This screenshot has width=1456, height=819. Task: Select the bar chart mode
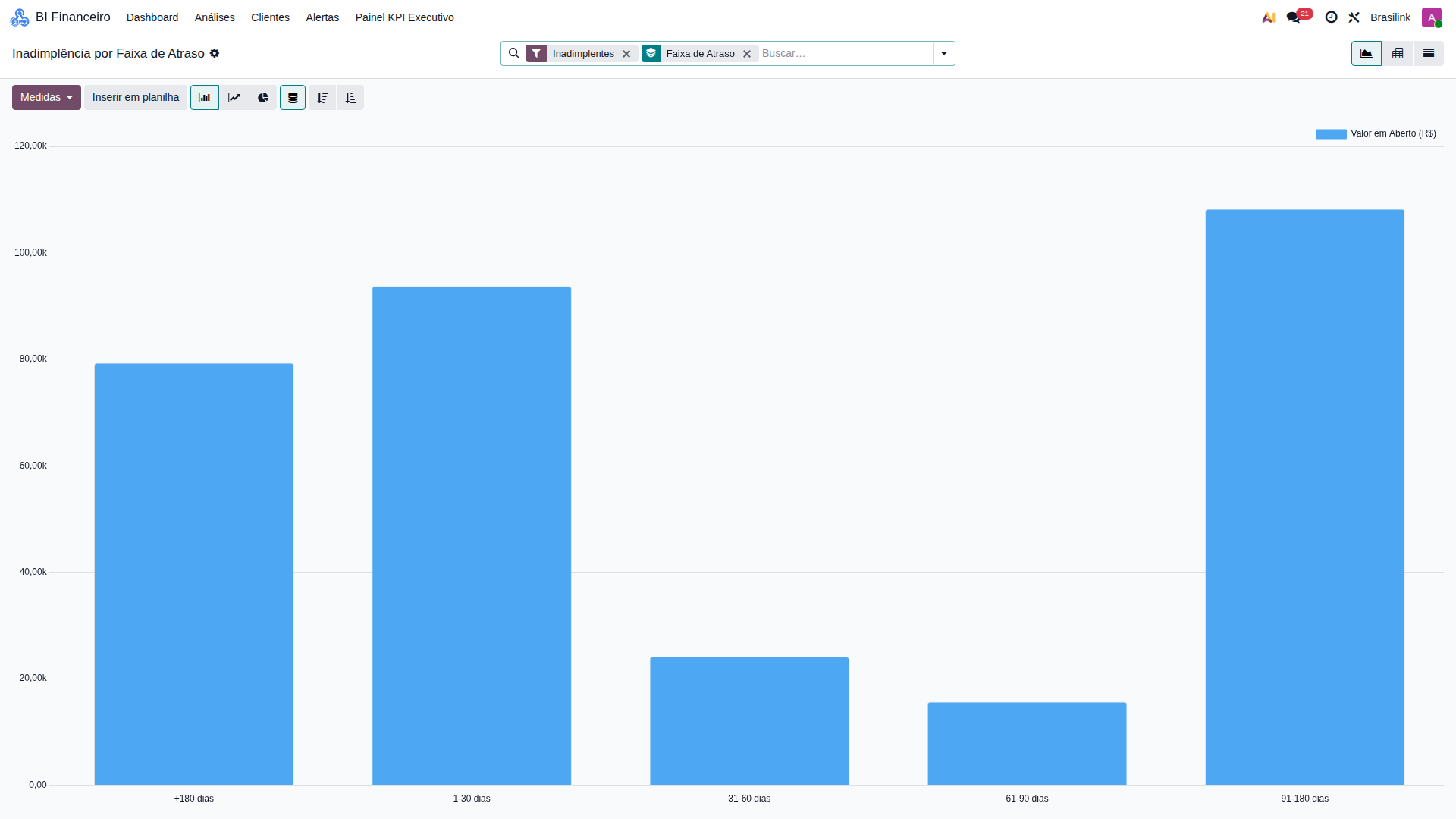(205, 98)
